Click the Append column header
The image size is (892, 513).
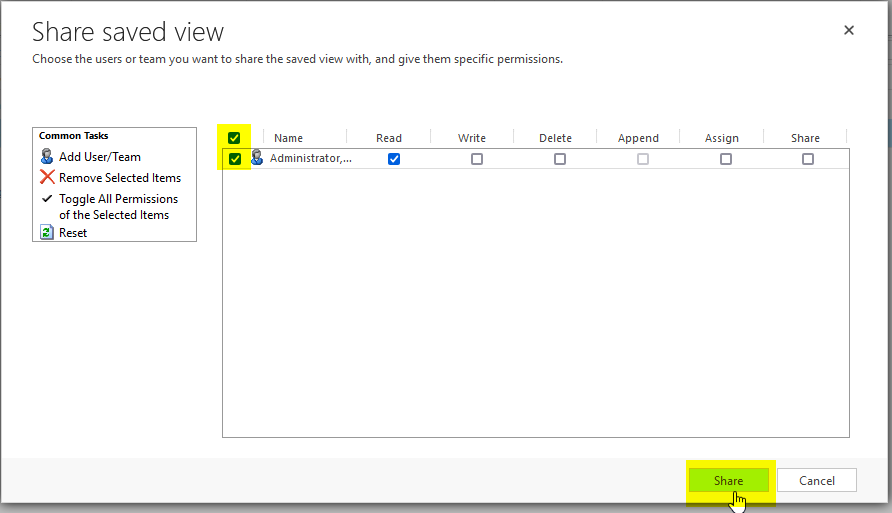[638, 138]
